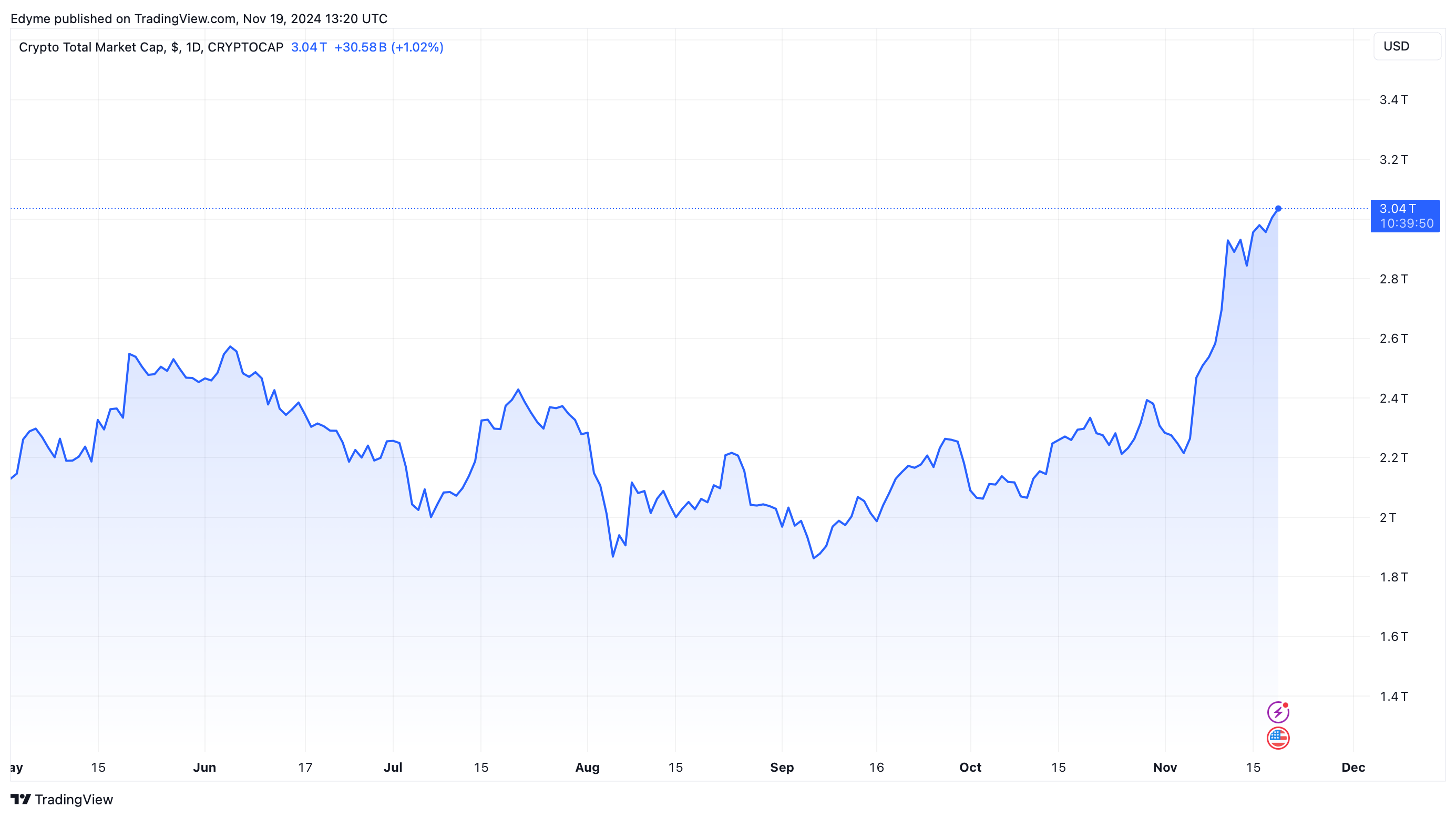The width and height of the screenshot is (1456, 818).
Task: Click the TradingView wordmark text at the bottom
Action: point(74,800)
